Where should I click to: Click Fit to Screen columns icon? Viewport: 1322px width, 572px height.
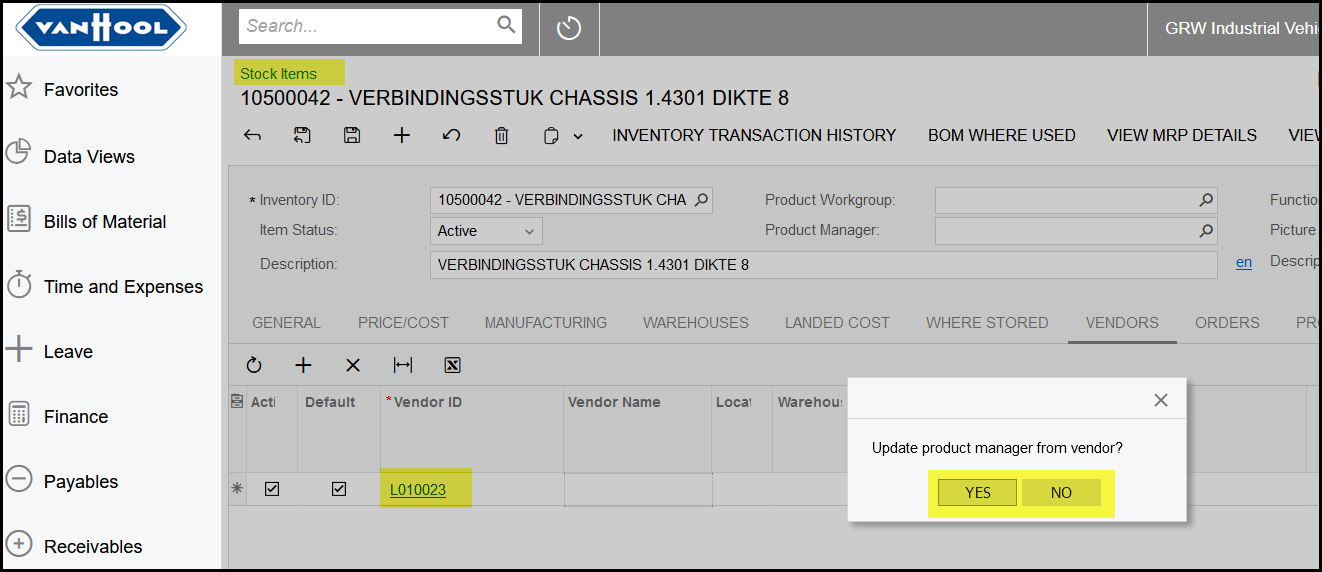(x=403, y=365)
